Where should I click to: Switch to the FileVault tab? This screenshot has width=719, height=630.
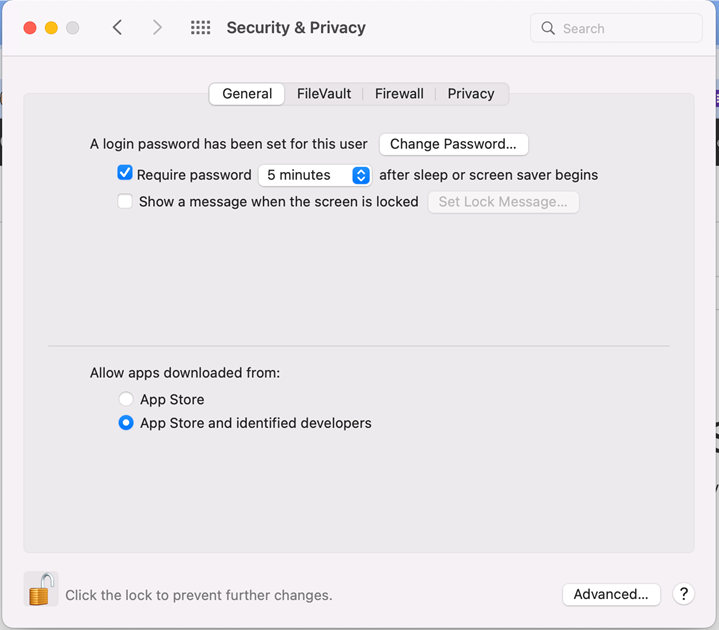pos(324,94)
